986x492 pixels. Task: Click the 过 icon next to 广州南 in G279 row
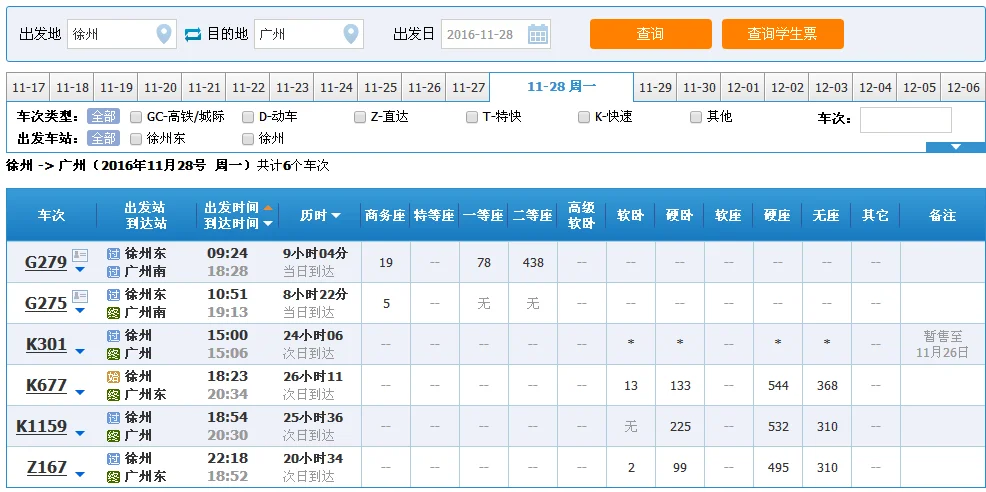[x=113, y=272]
